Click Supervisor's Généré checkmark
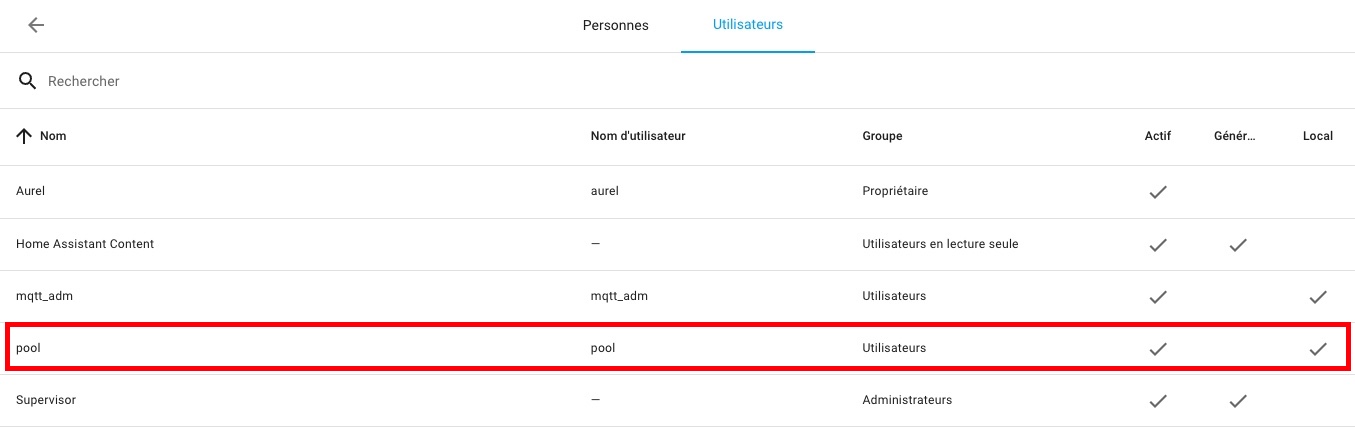Viewport: 1355px width, 436px height. tap(1238, 401)
